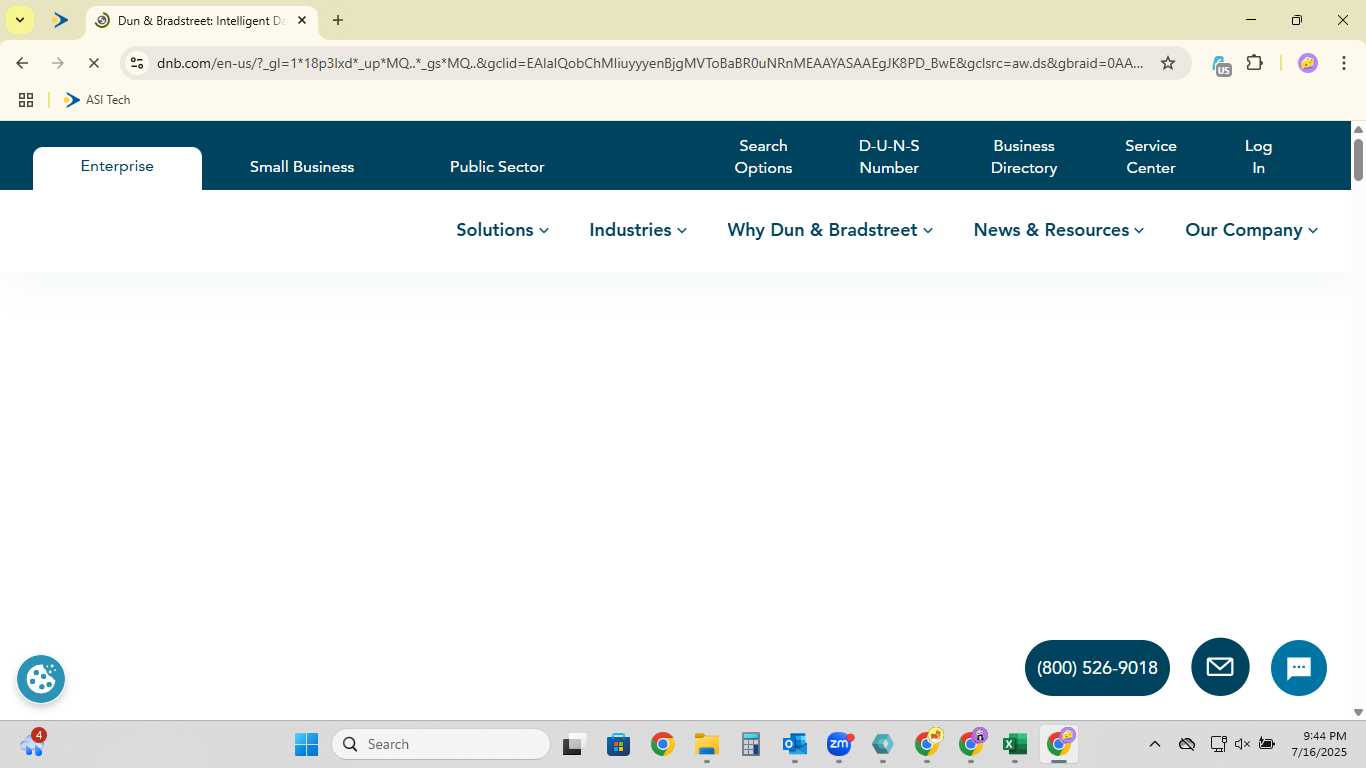Open the tab search dropdown arrow
Screen dimensions: 1366x768
[x=19, y=20]
